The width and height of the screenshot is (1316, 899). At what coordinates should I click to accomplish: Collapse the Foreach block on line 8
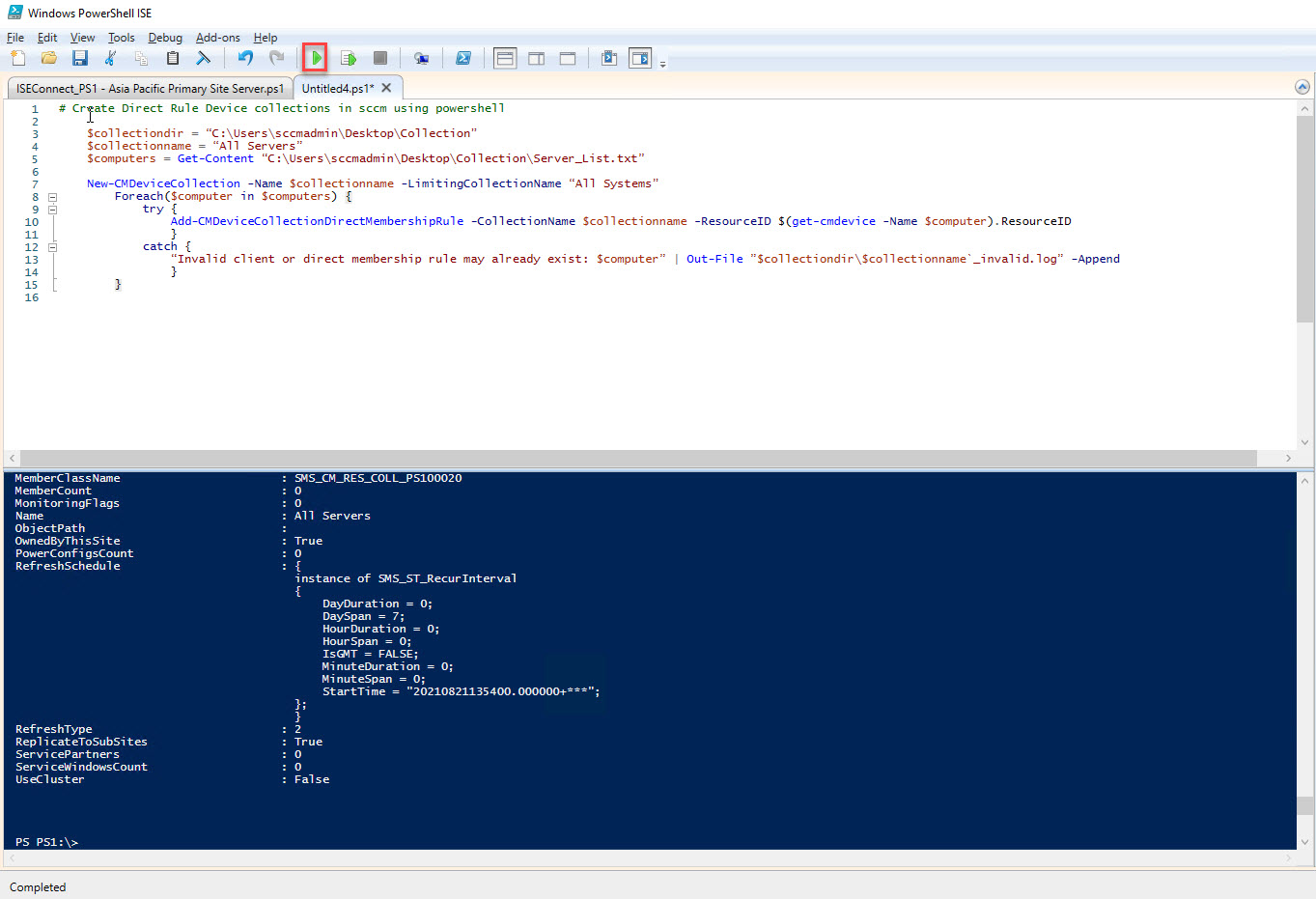pos(53,197)
